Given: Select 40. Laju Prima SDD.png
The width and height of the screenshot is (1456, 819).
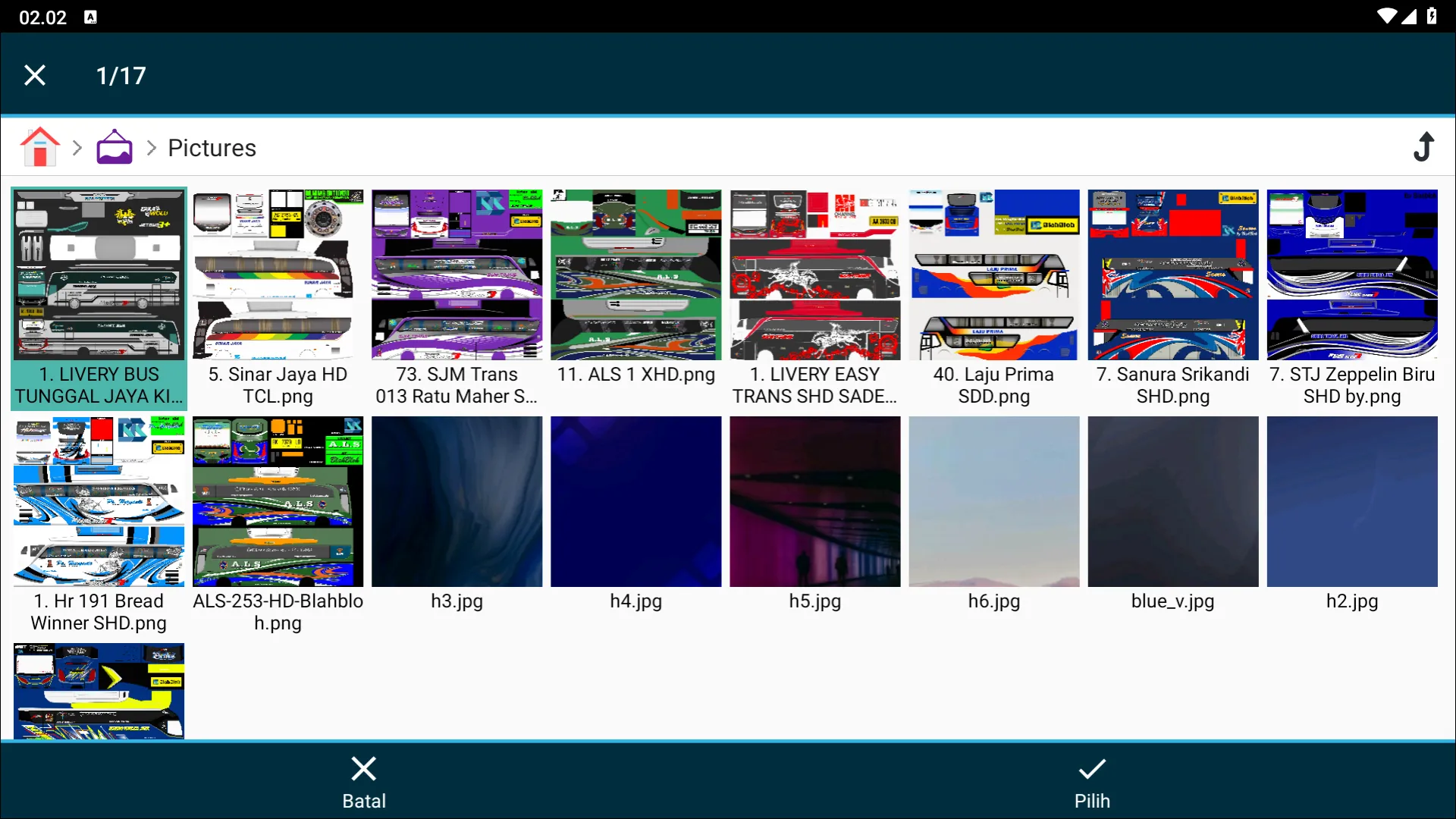Looking at the screenshot, I should [x=993, y=275].
